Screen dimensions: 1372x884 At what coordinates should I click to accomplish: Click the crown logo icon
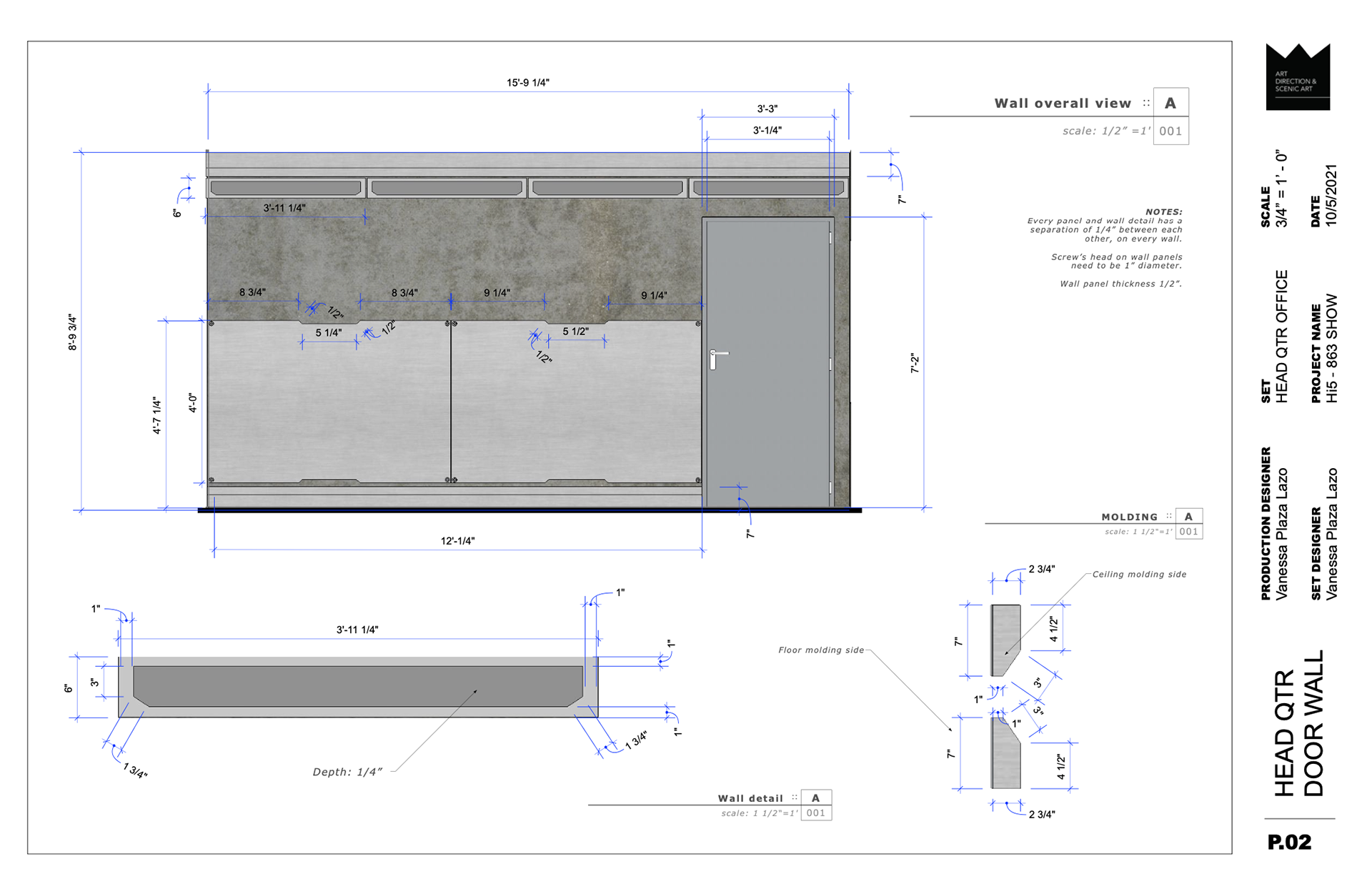1297,76
